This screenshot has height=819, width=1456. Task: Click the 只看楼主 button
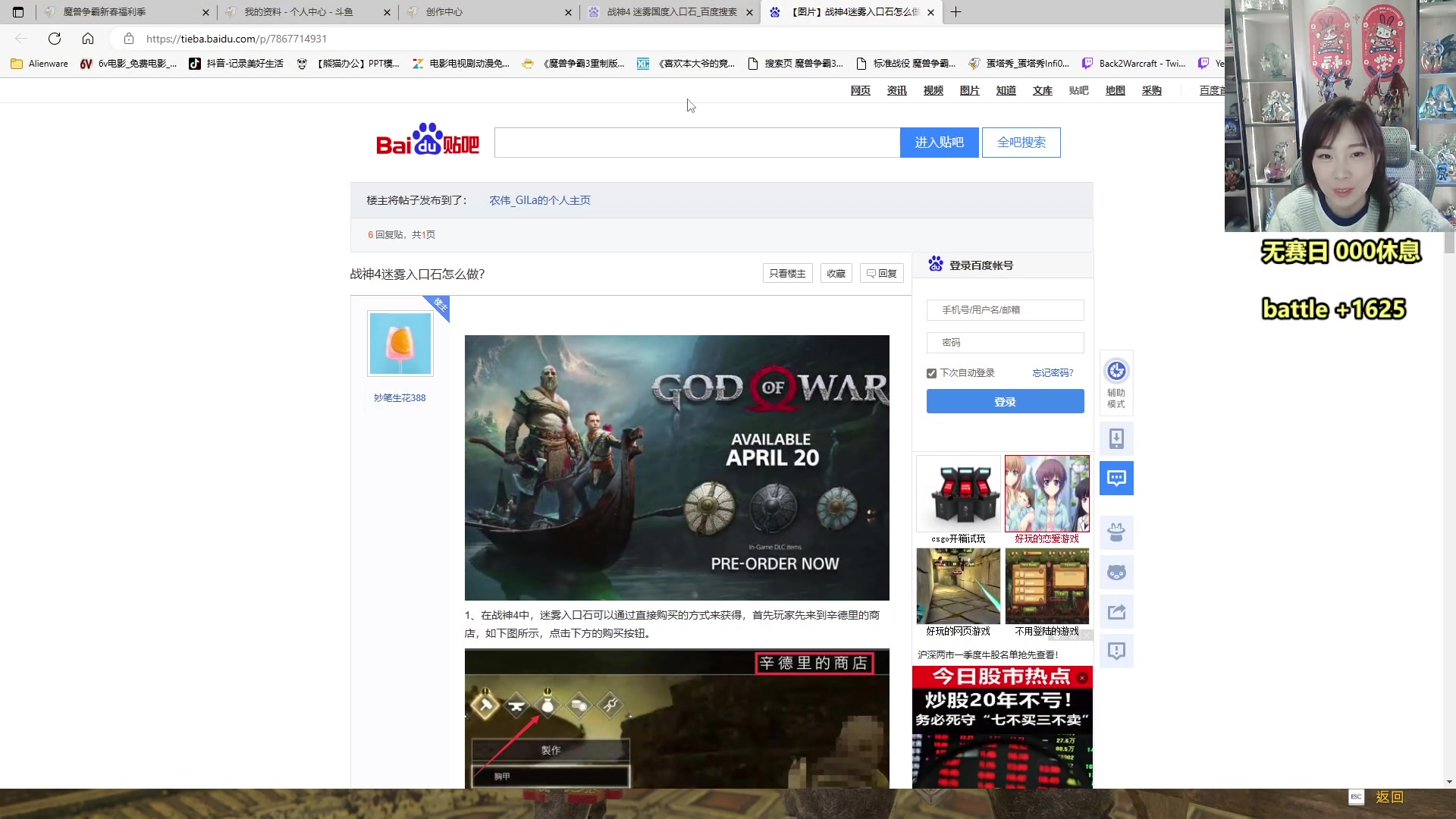(x=787, y=274)
